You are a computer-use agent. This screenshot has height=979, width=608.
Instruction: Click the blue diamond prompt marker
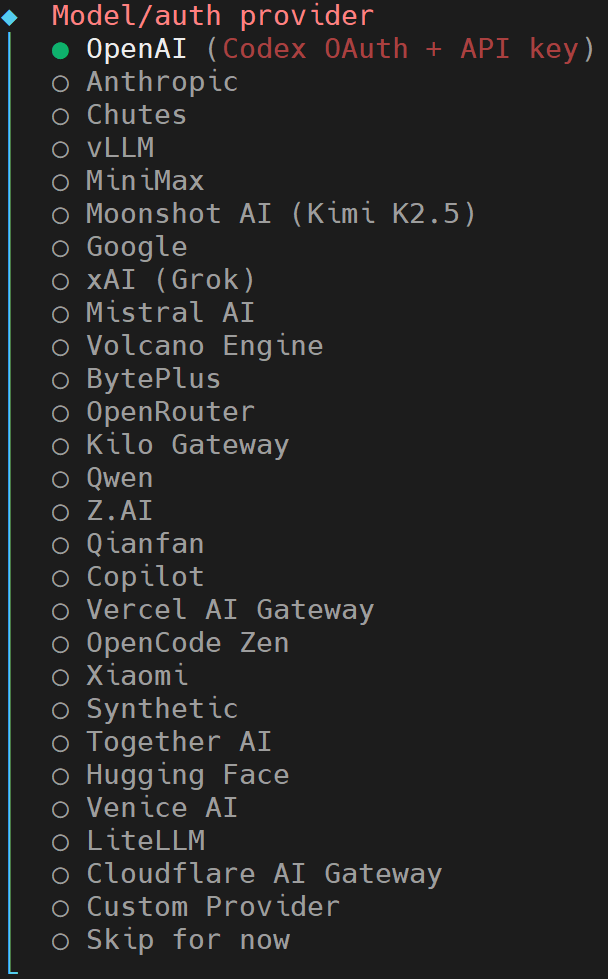click(x=9, y=16)
